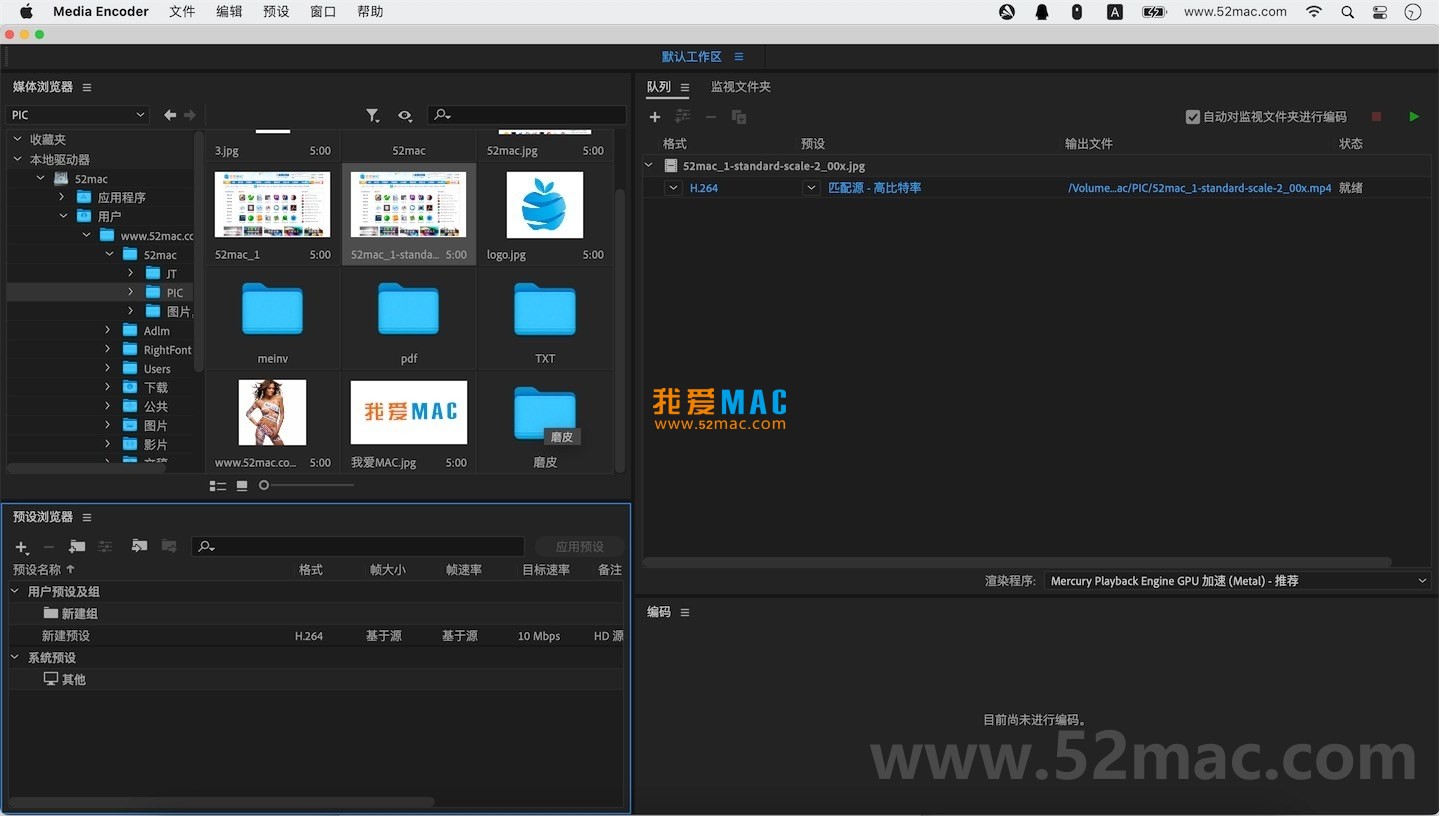Open the media browser panel menu icon
The width and height of the screenshot is (1439, 816).
[x=87, y=87]
